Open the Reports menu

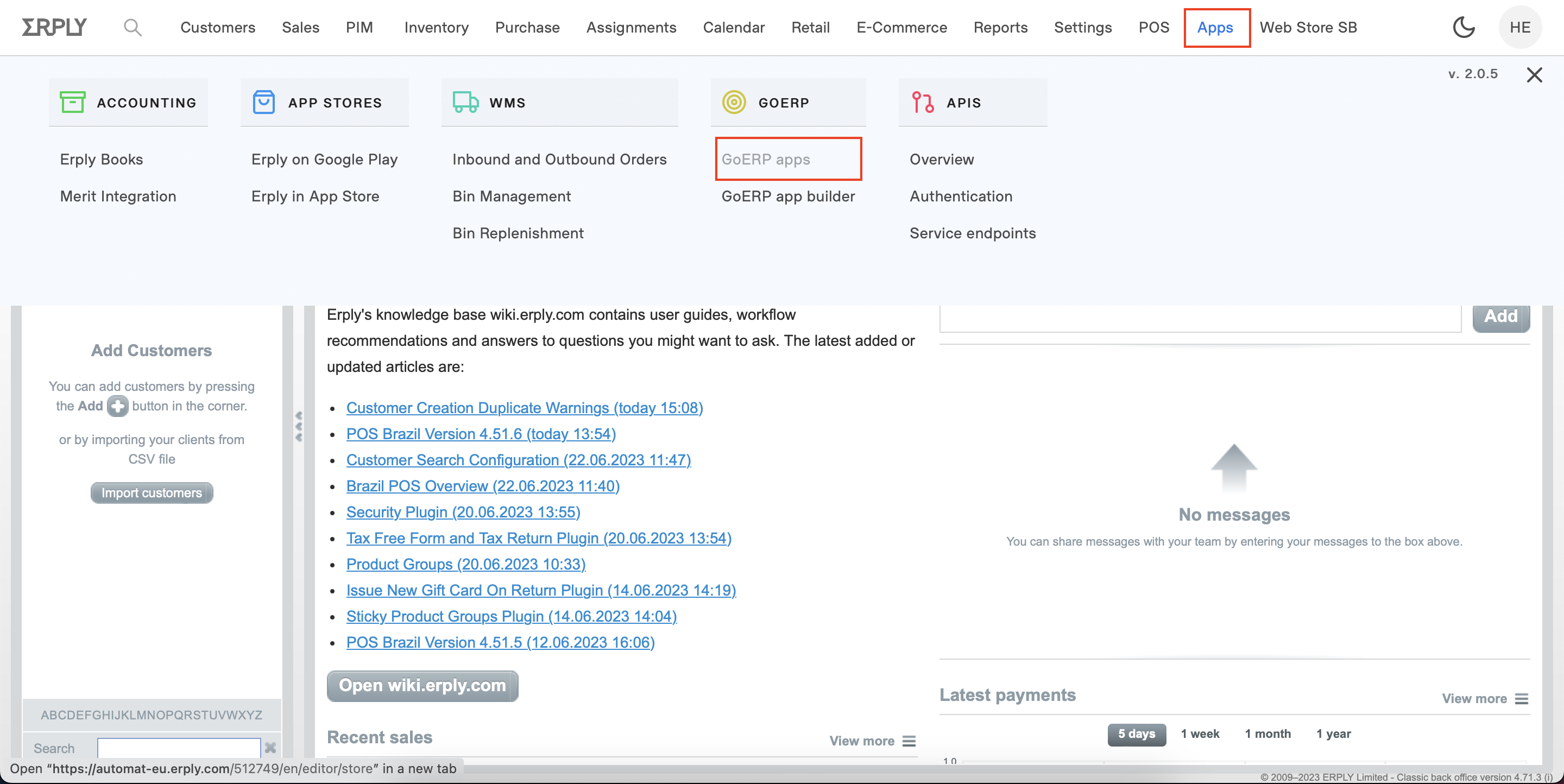[x=1000, y=27]
